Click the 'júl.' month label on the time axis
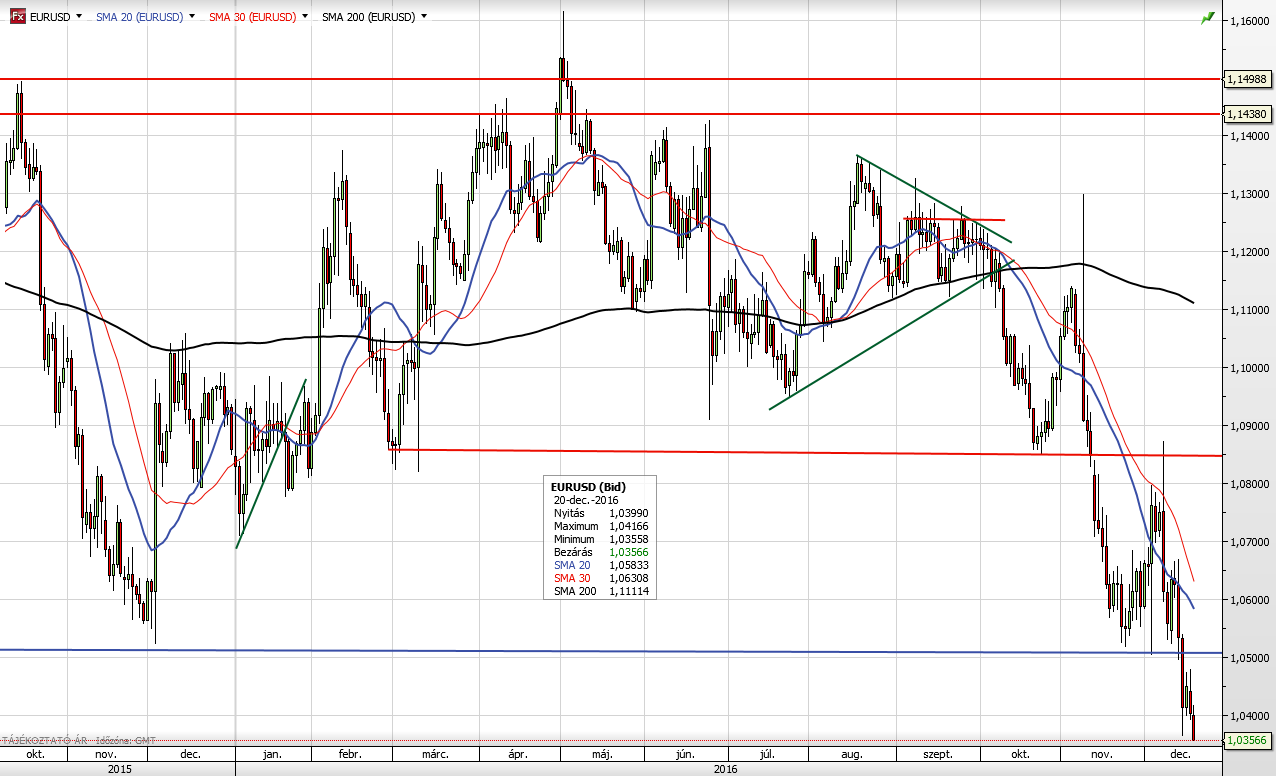The height and width of the screenshot is (776, 1276). click(x=768, y=754)
